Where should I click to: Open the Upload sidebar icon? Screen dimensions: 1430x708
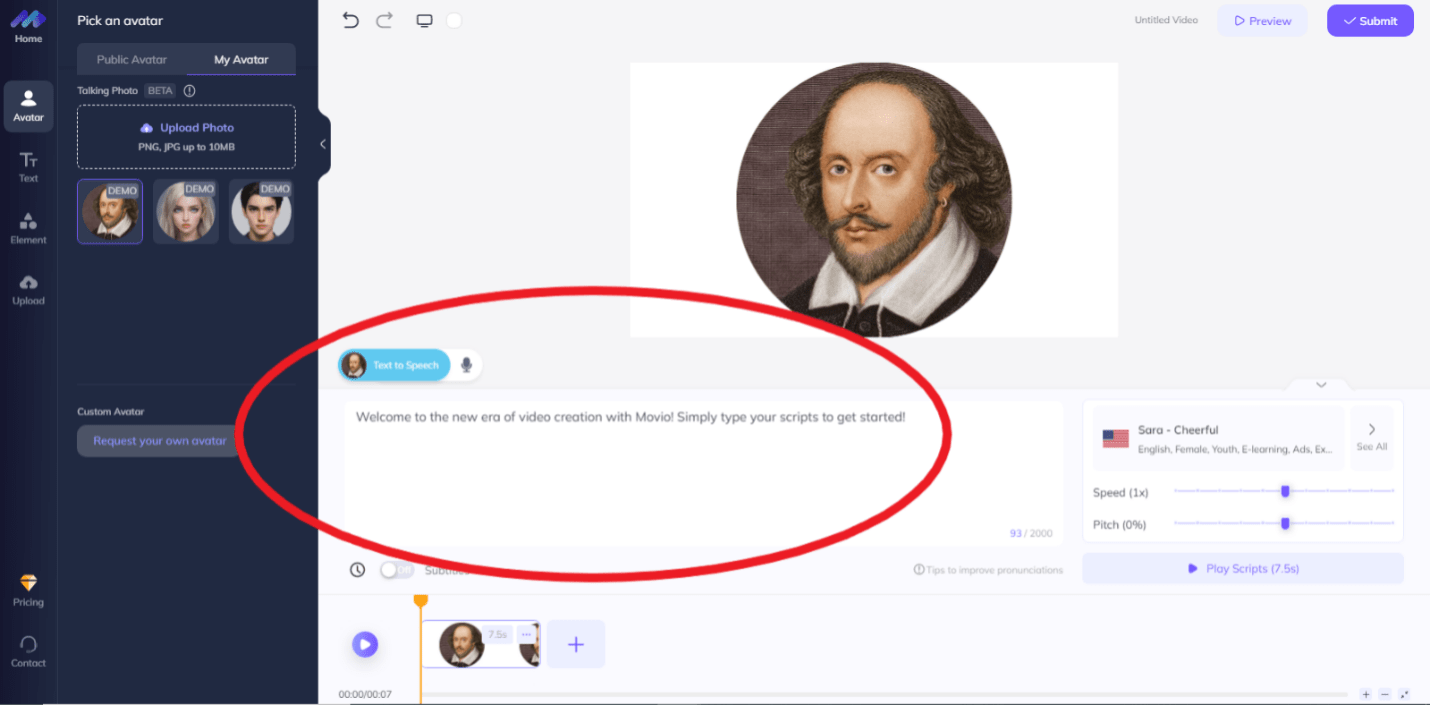[28, 290]
